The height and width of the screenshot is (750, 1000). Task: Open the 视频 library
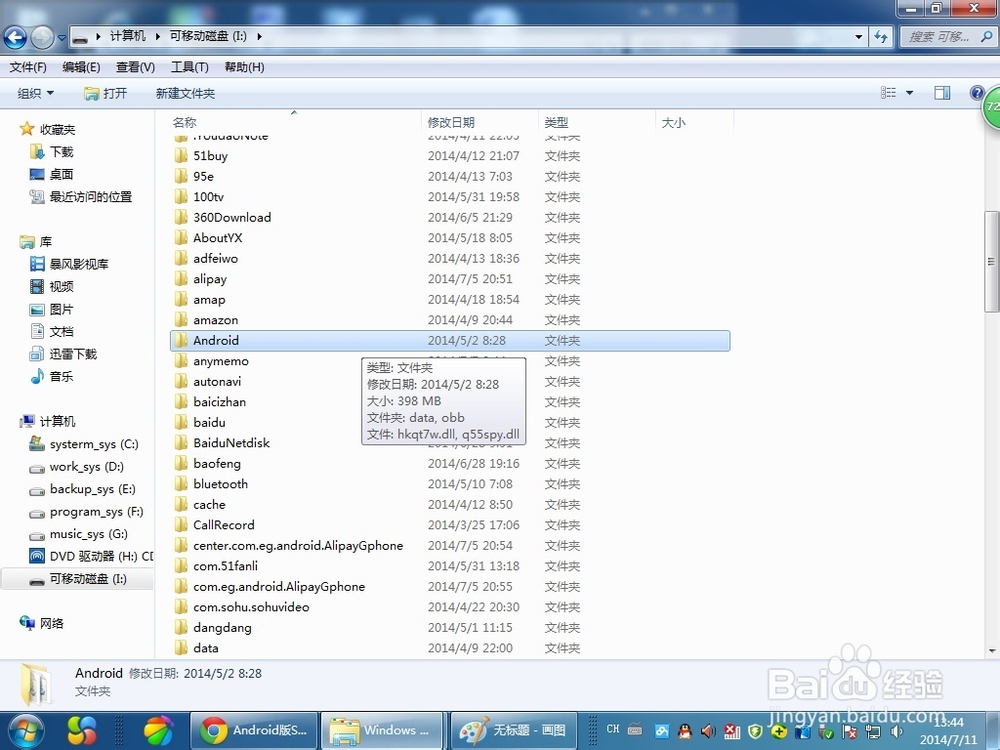(52, 286)
